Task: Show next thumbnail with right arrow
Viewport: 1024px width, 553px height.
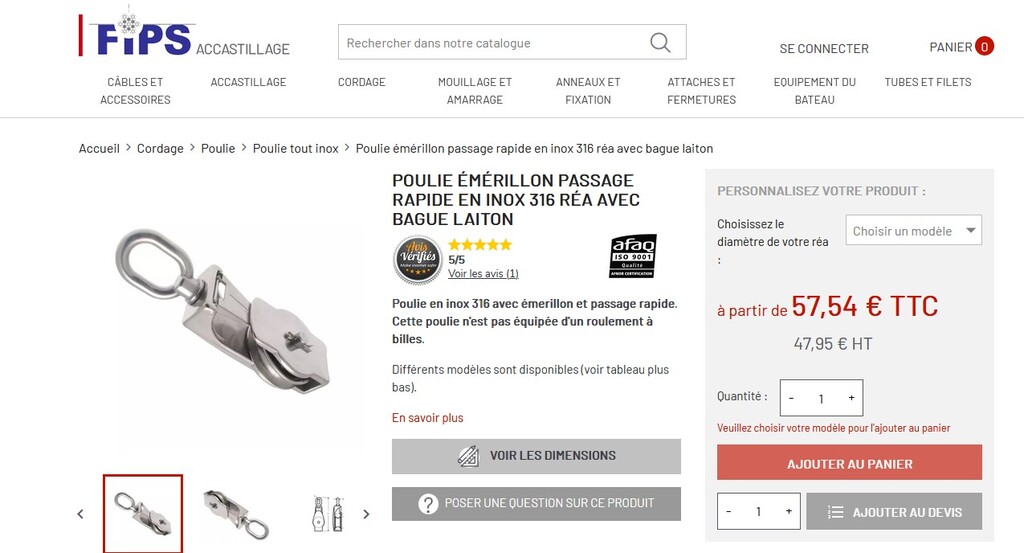Action: tap(366, 514)
